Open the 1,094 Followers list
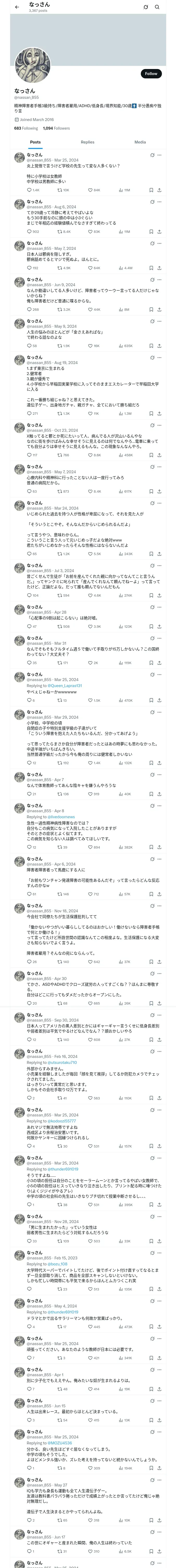The width and height of the screenshot is (176, 1568). point(56,128)
